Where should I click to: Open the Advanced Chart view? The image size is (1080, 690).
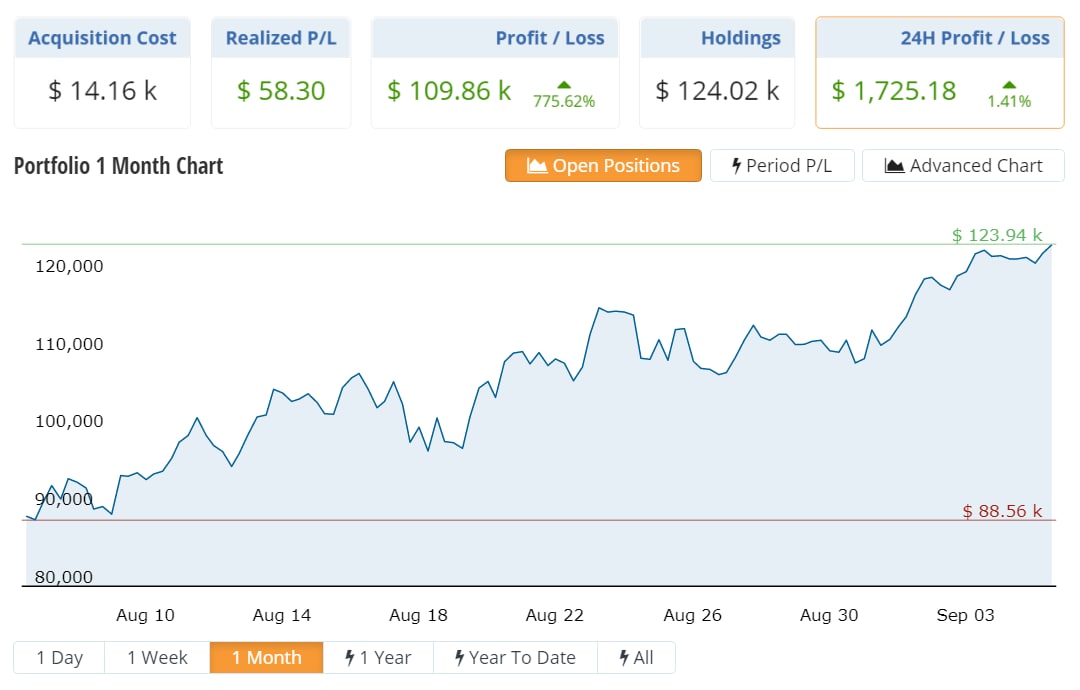963,166
